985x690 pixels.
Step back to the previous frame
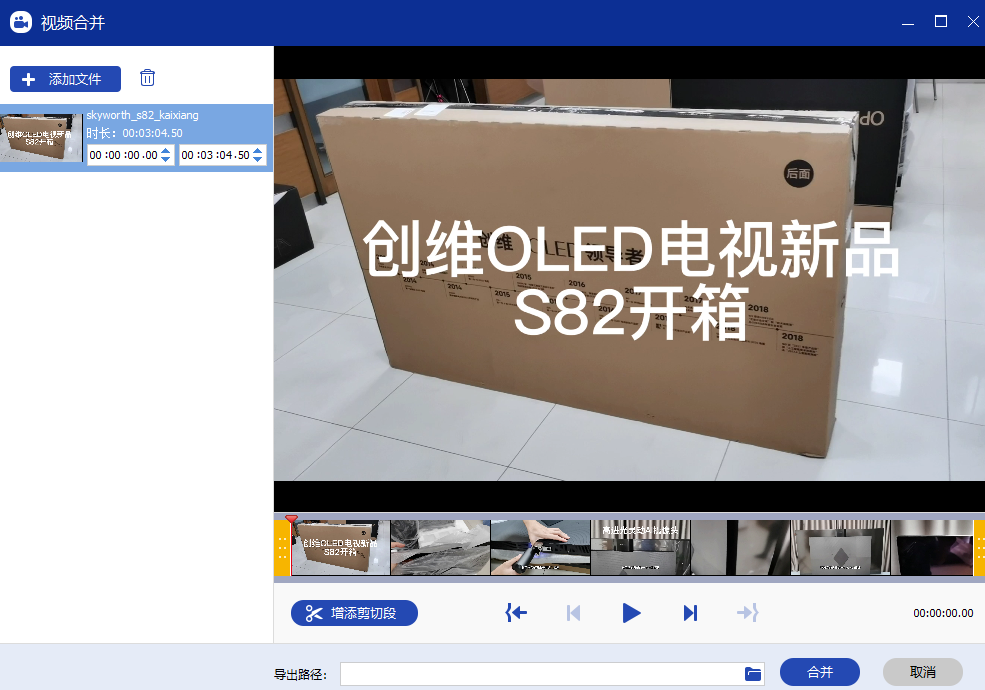573,613
